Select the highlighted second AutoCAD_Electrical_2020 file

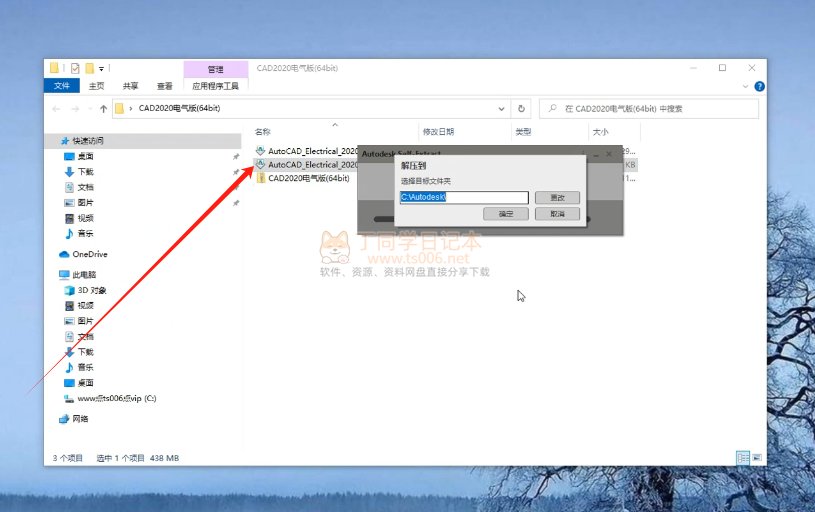pyautogui.click(x=307, y=165)
